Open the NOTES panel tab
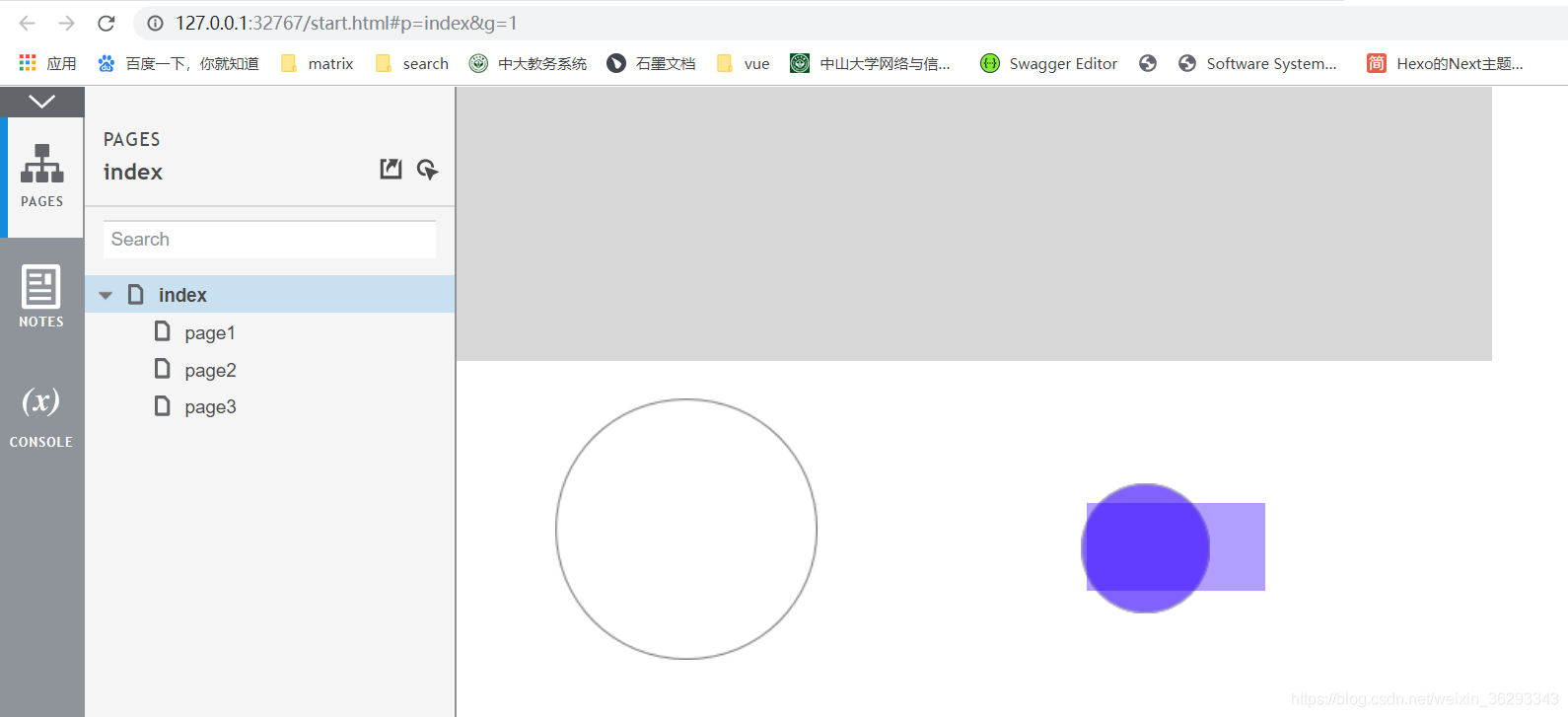1568x717 pixels. pos(41,296)
